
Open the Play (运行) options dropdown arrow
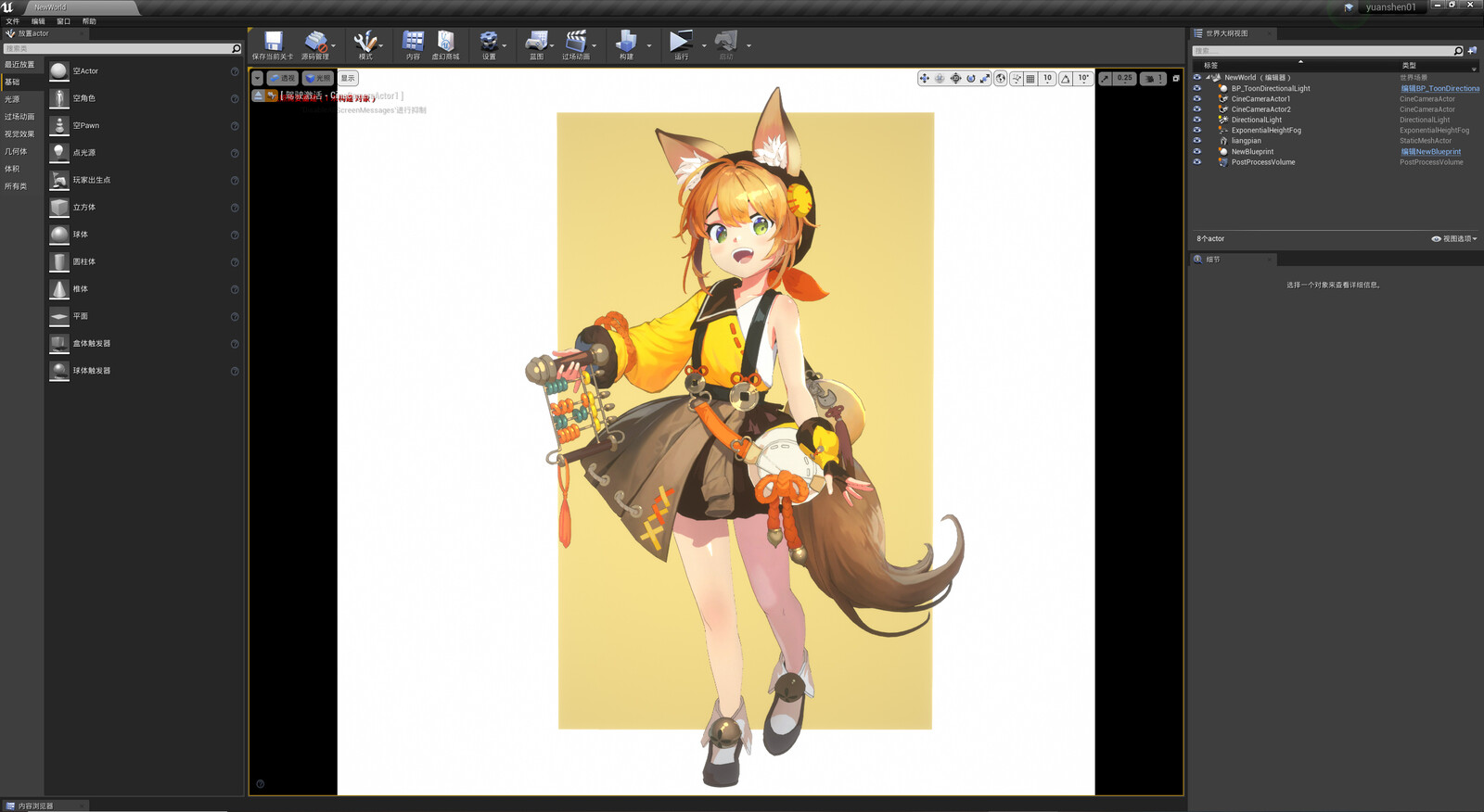(x=704, y=44)
